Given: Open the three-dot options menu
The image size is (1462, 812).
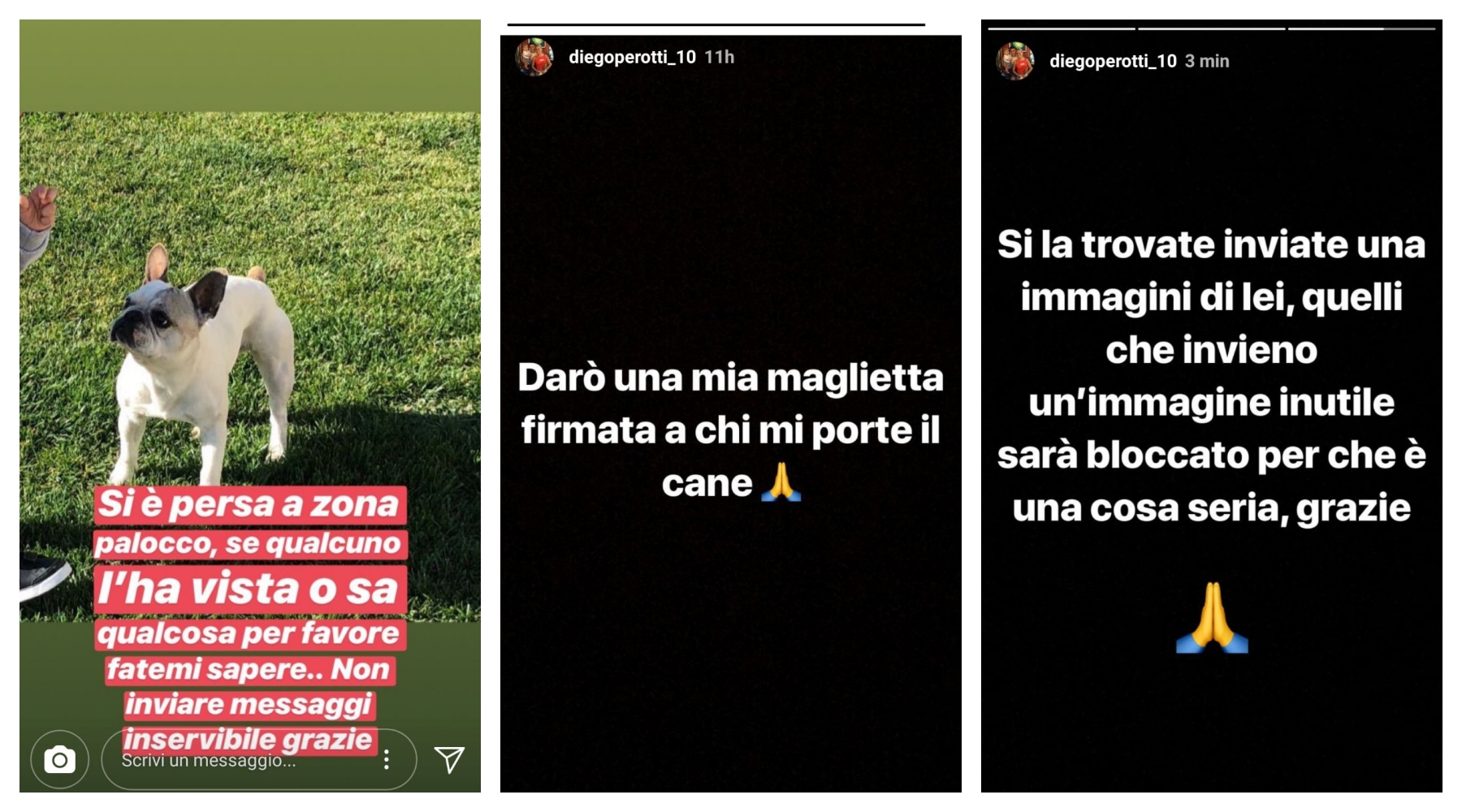Looking at the screenshot, I should (x=387, y=759).
